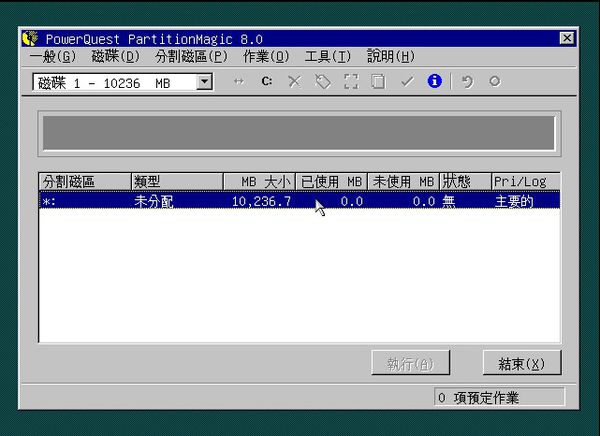Click the discard all changes circle icon

[495, 81]
